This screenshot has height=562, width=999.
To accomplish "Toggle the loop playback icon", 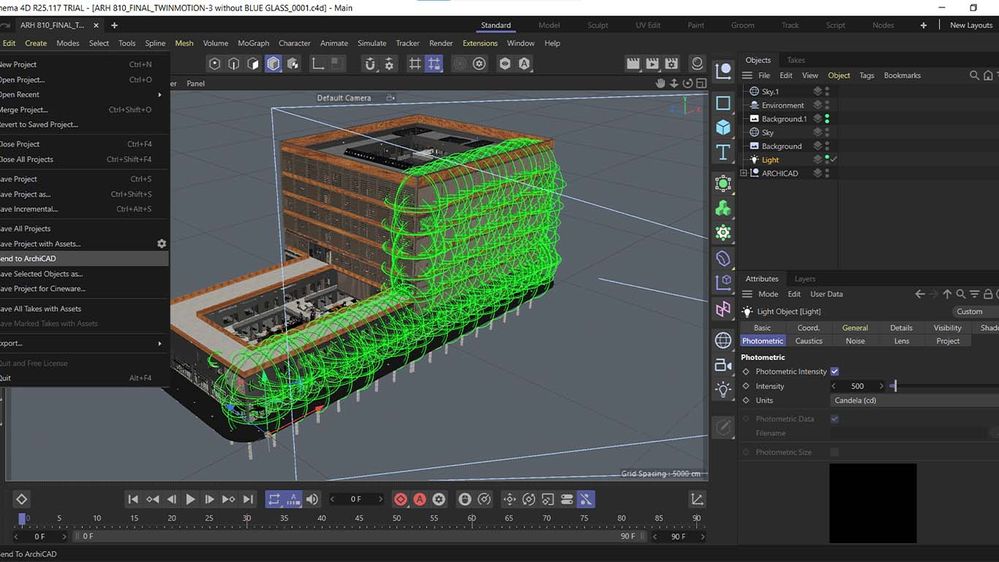I will click(x=274, y=500).
